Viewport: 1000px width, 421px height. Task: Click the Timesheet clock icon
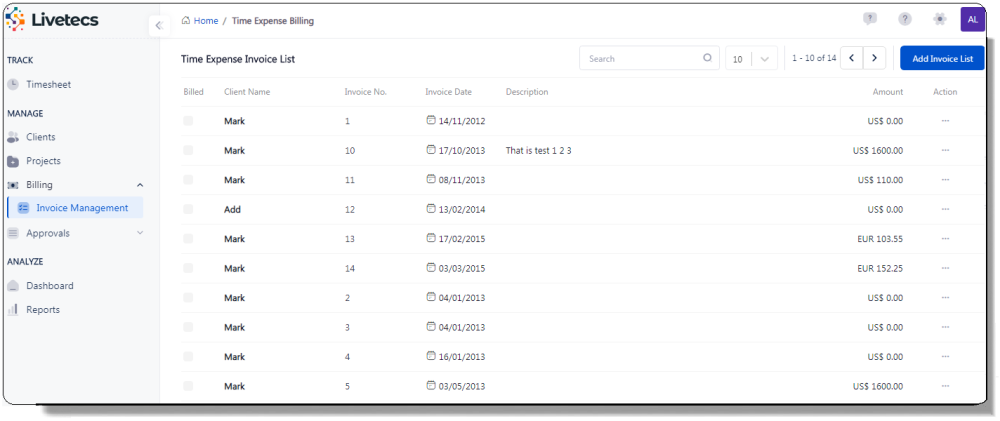point(13,84)
